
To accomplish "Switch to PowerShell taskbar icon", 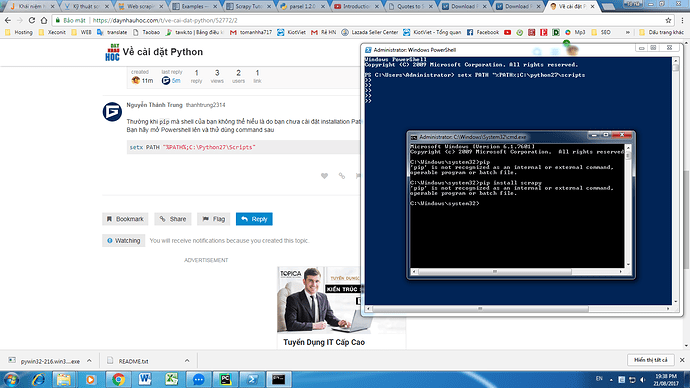I will tap(252, 379).
